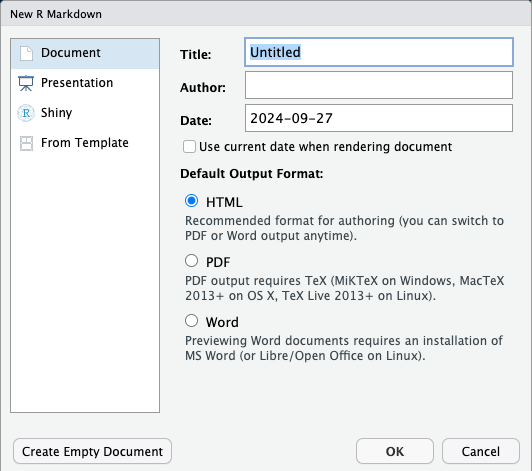Enable use current date when rendering
Viewport: 532px width, 471px height.
coord(189,147)
